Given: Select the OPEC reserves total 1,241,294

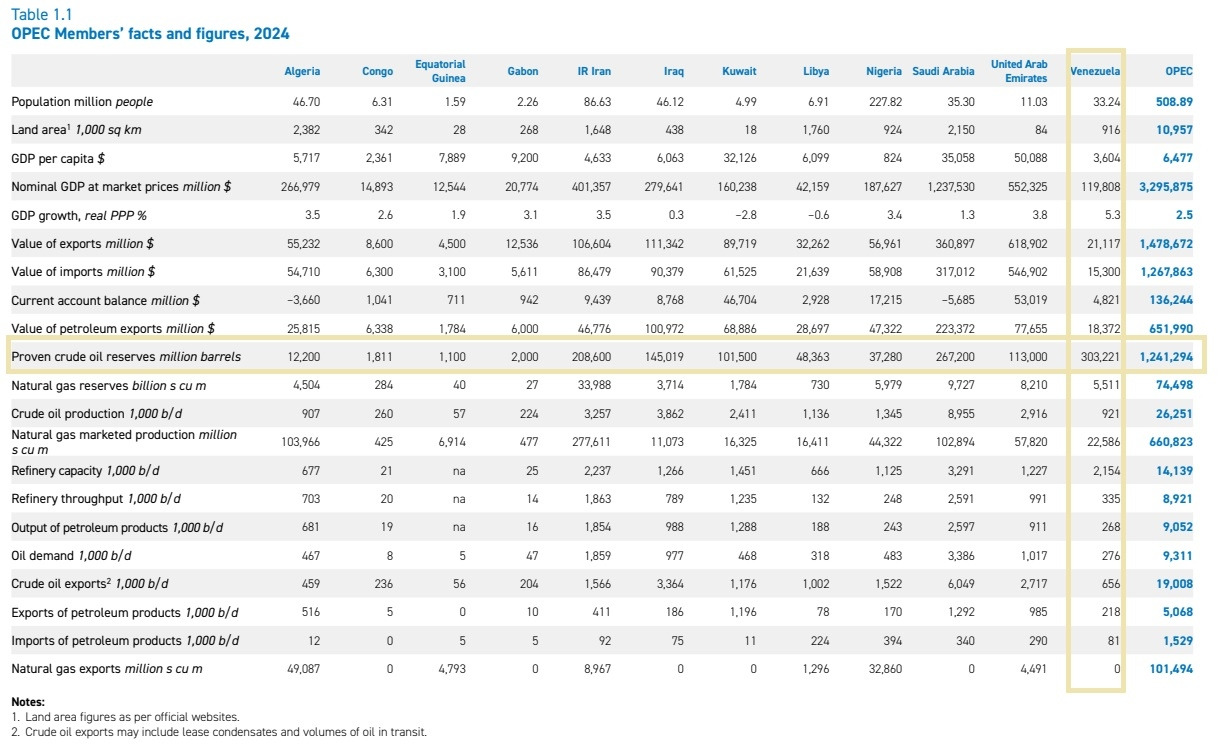Looking at the screenshot, I should pyautogui.click(x=1166, y=357).
